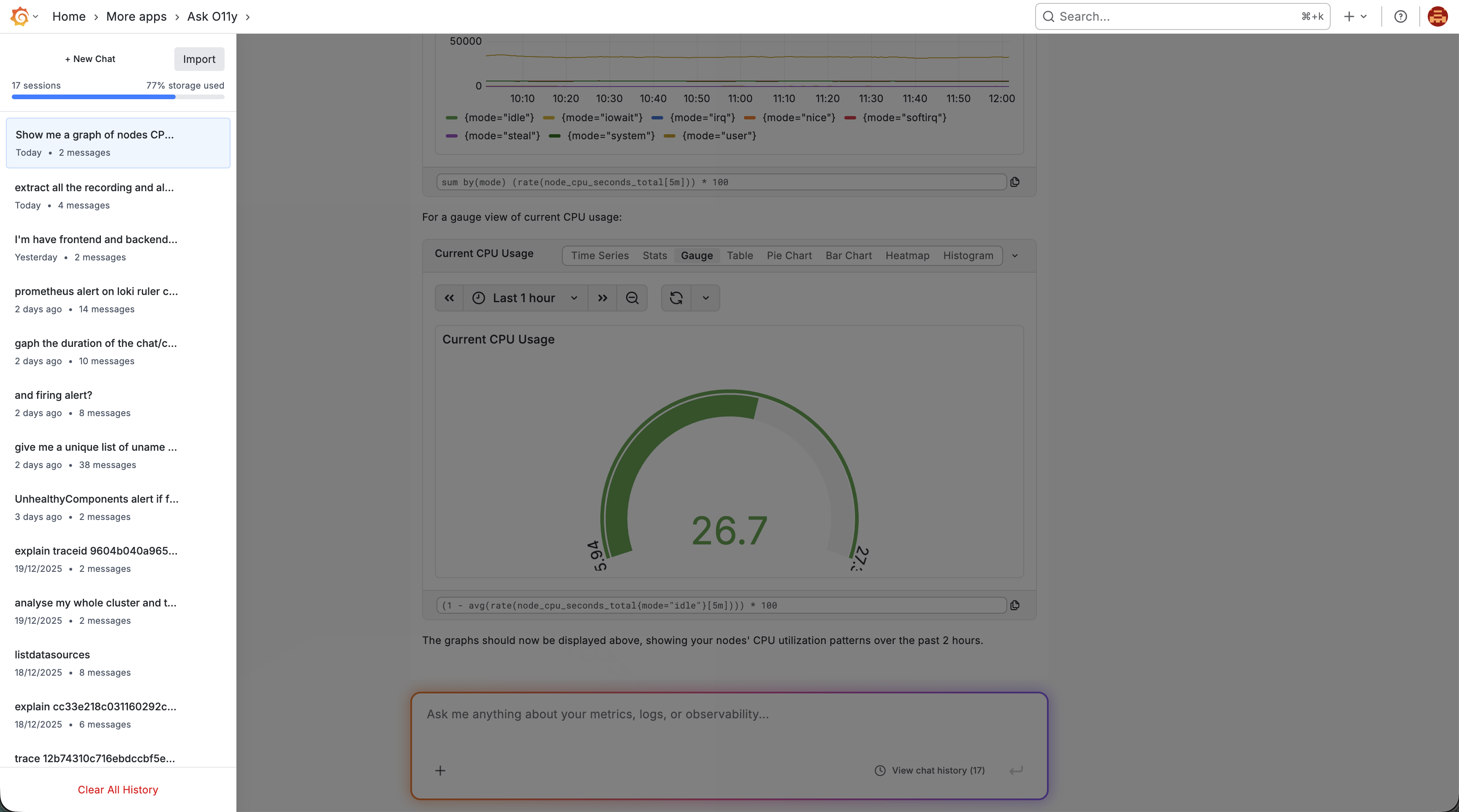The width and height of the screenshot is (1459, 812).
Task: Copy the idle CPU gauge query
Action: point(1014,605)
